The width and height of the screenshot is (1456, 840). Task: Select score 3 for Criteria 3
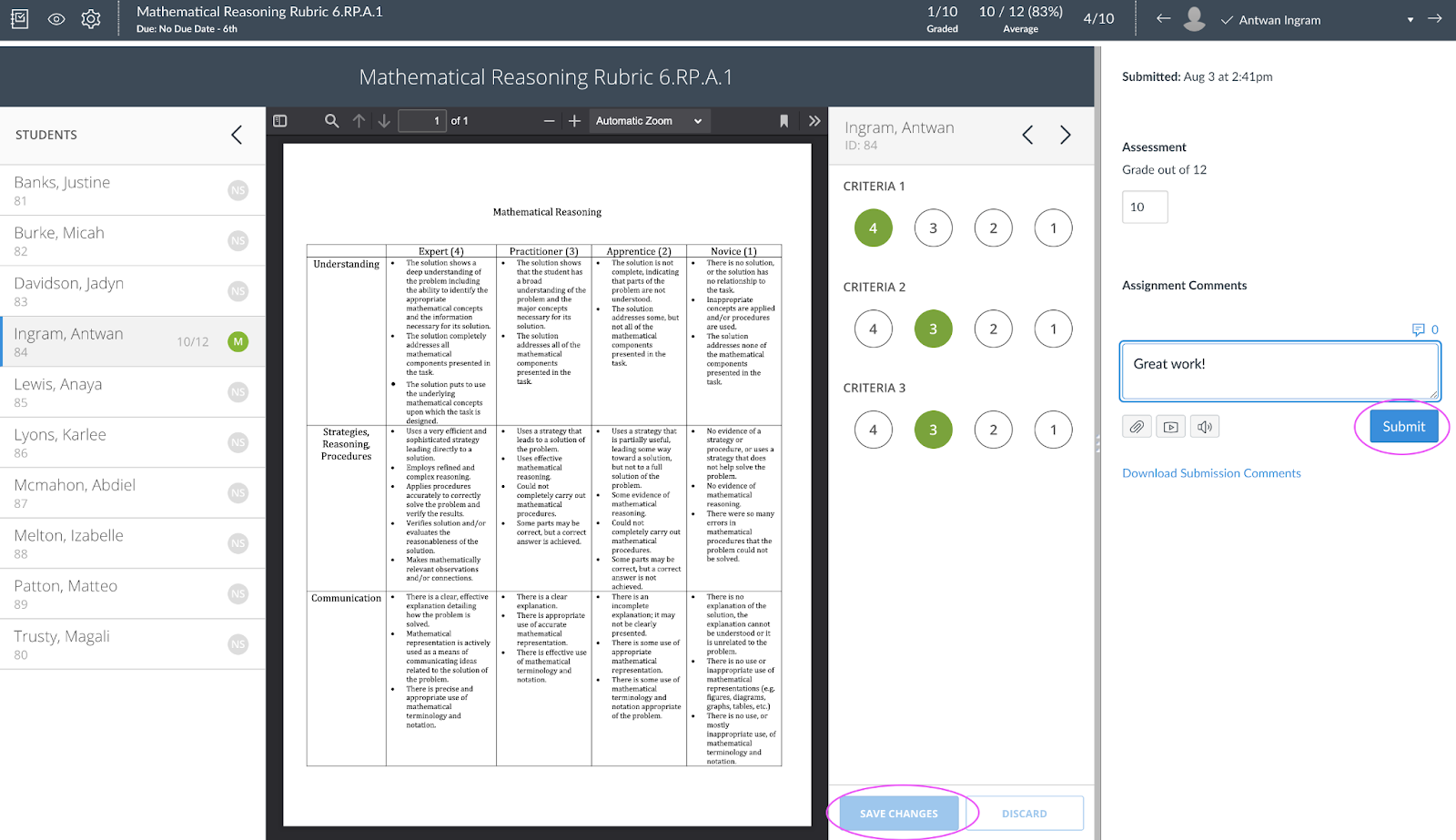[x=933, y=430]
